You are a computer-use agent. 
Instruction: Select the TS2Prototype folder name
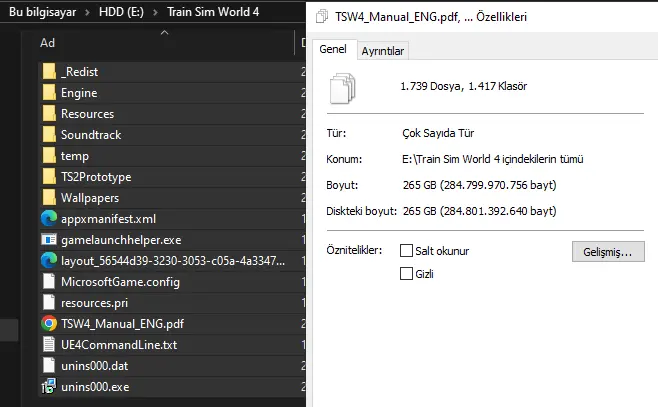coord(96,177)
